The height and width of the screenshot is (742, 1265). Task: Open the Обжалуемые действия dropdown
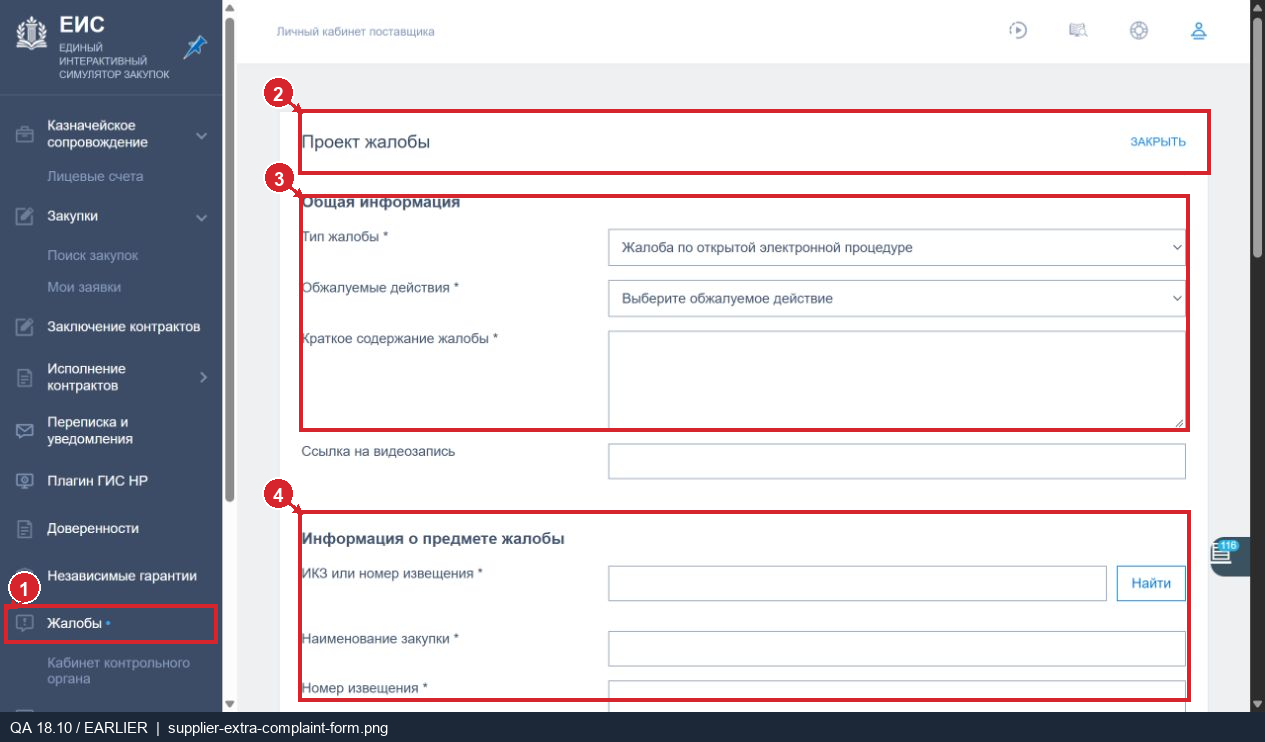tap(897, 298)
